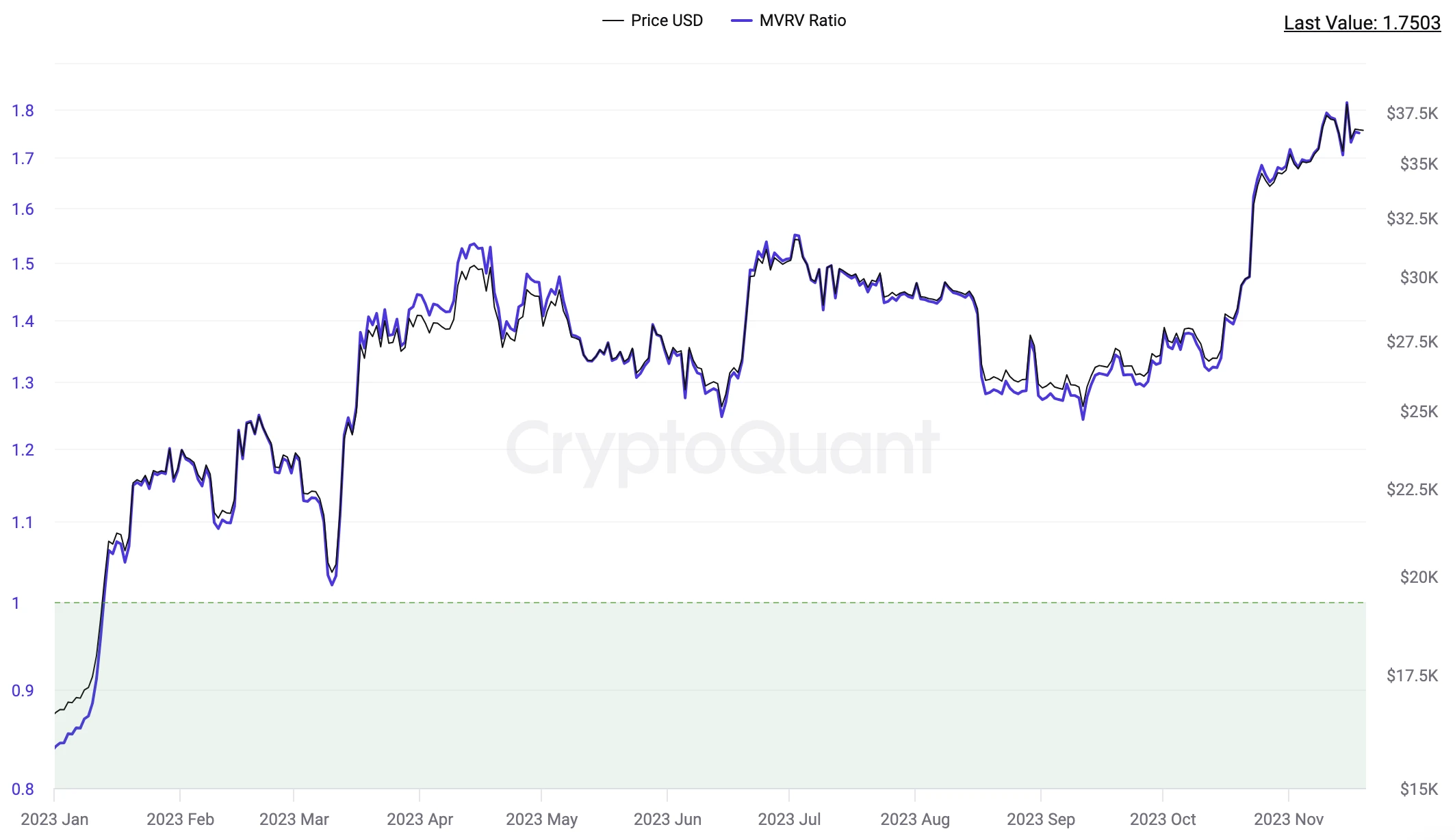This screenshot has width=1455, height=840.
Task: Click the CryptoQuant watermark logo
Action: pos(722,449)
